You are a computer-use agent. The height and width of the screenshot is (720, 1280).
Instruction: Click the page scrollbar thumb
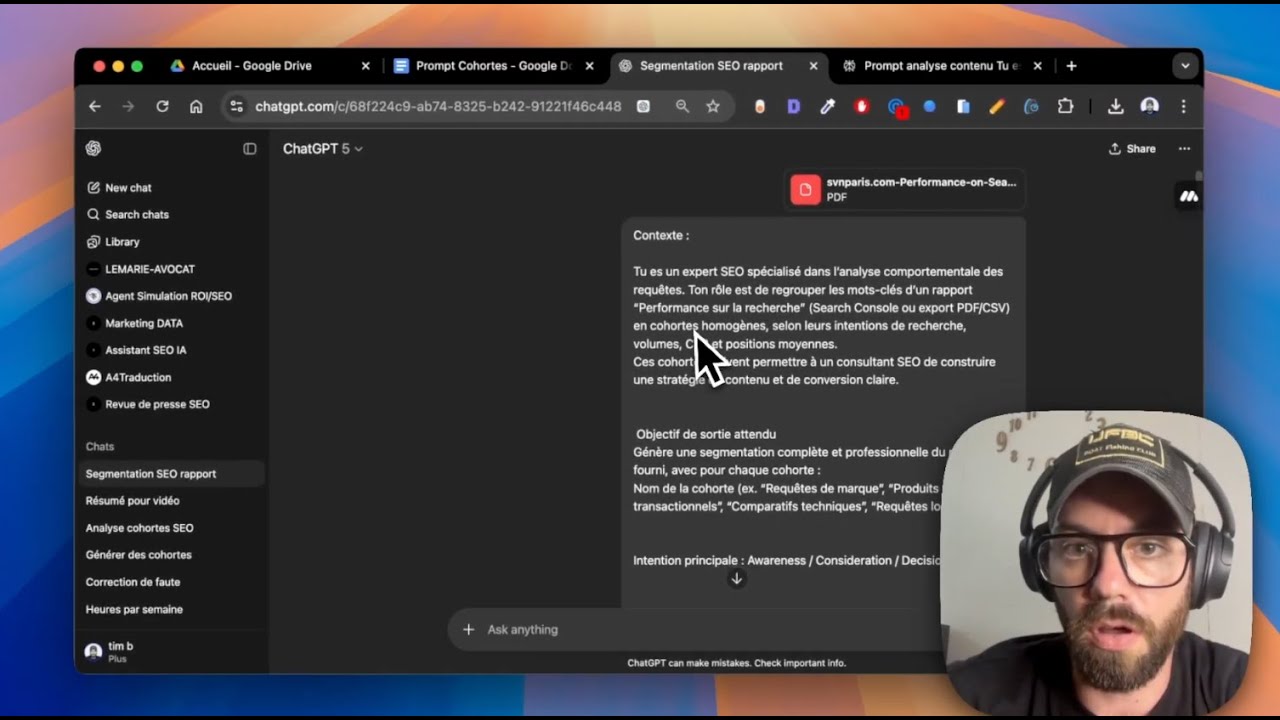[1199, 177]
